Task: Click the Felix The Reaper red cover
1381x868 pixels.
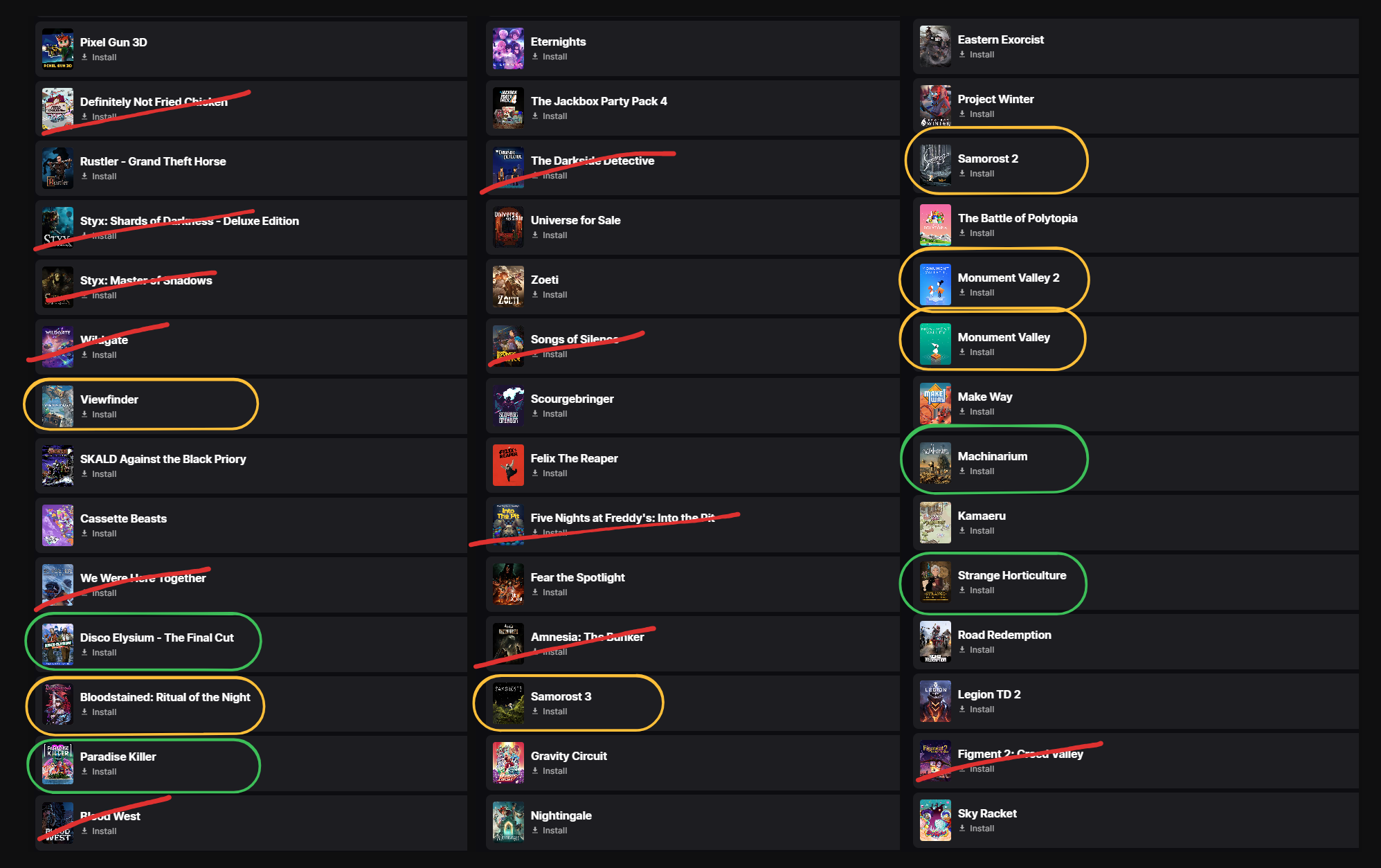Action: tap(508, 465)
